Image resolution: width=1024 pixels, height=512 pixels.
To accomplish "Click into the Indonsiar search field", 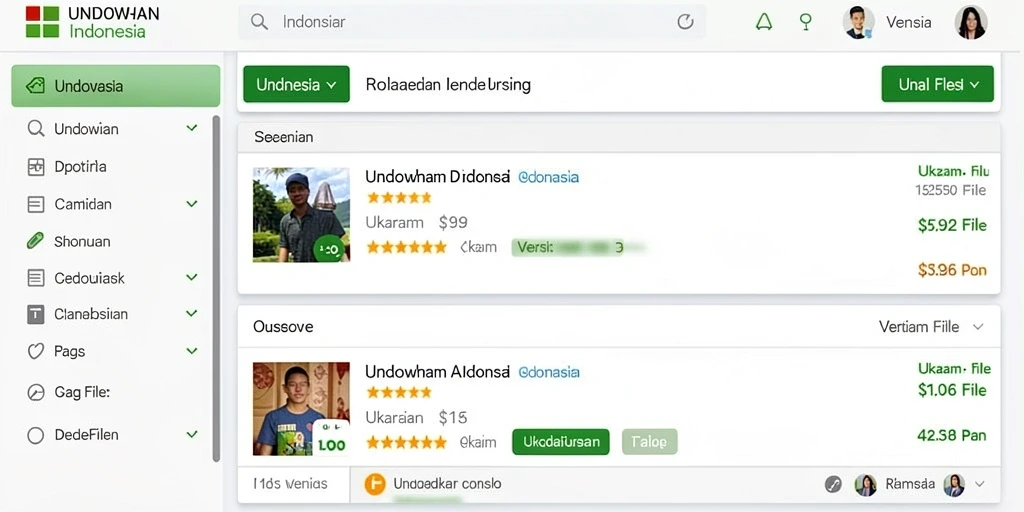I will pyautogui.click(x=472, y=22).
